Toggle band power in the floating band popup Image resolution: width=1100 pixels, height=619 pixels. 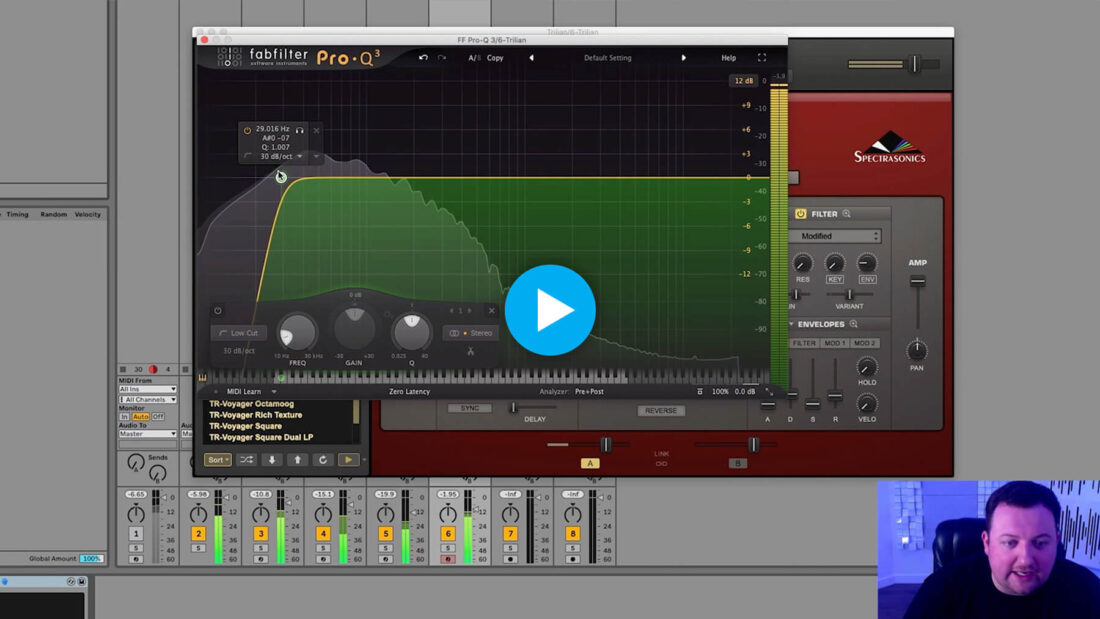click(x=247, y=130)
